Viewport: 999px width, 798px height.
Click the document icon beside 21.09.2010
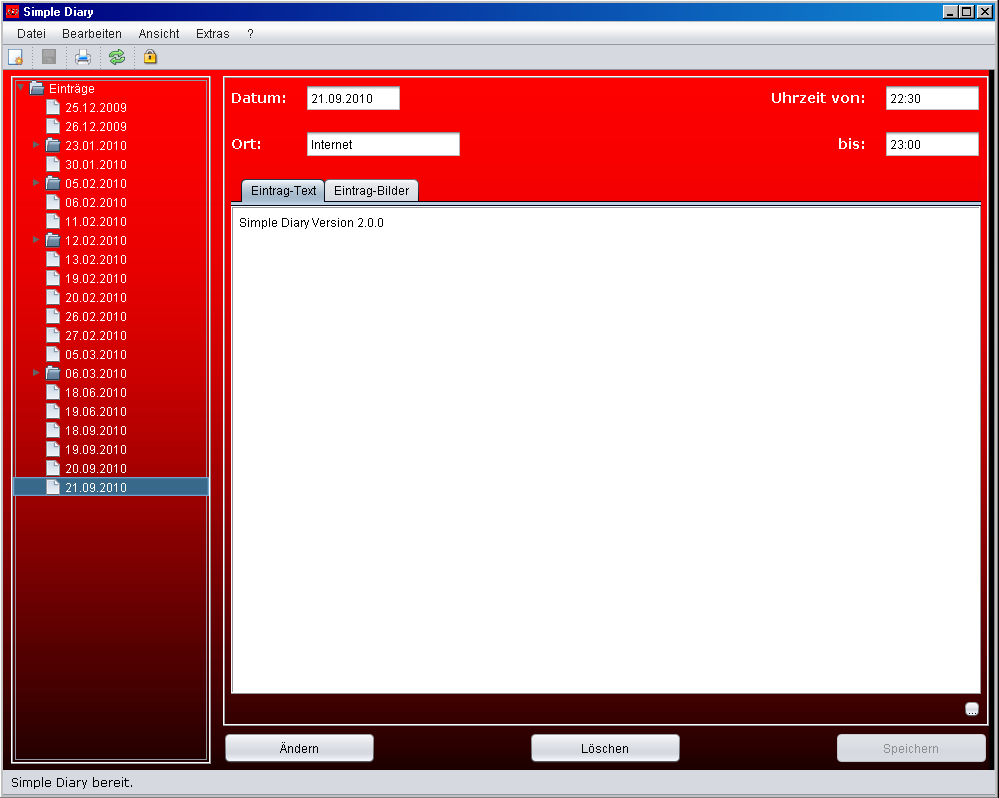[54, 487]
